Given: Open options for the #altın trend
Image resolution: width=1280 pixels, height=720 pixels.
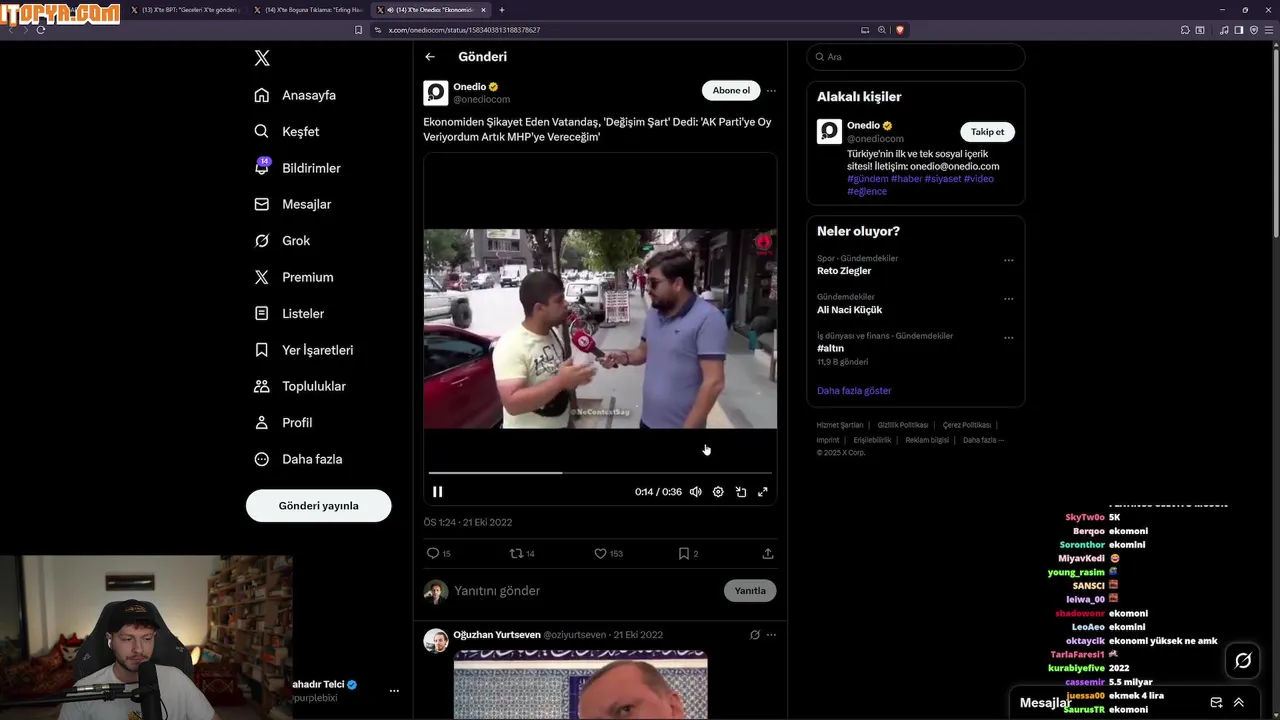Looking at the screenshot, I should [x=1008, y=338].
